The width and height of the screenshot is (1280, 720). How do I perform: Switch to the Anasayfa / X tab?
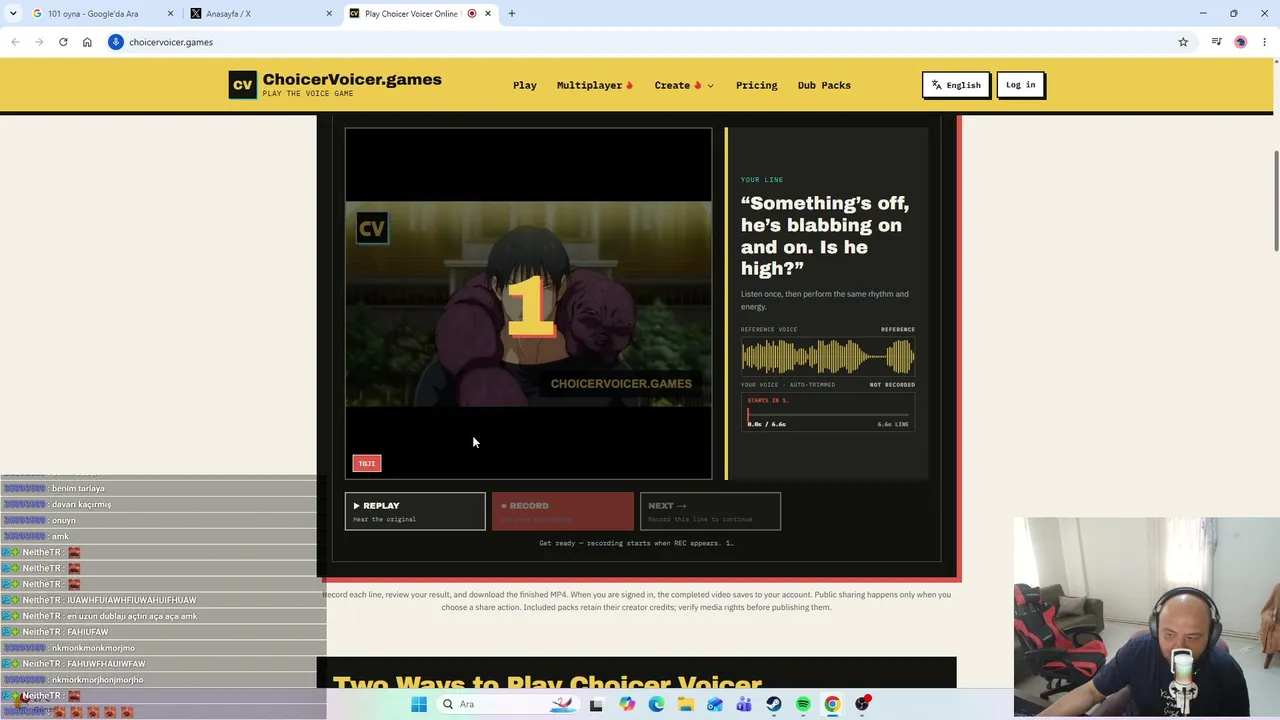[260, 14]
